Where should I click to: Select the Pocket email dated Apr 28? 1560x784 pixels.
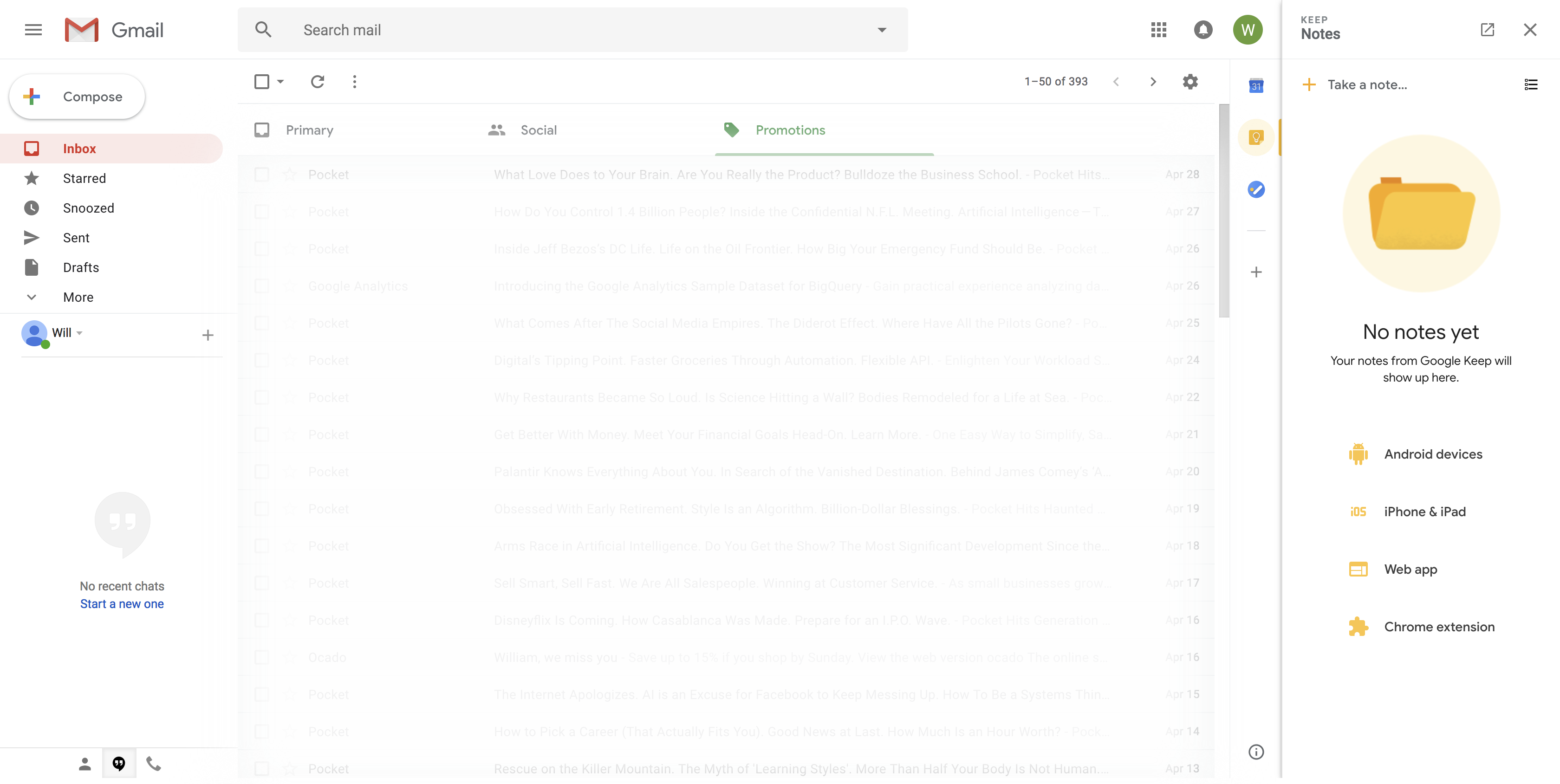(261, 175)
